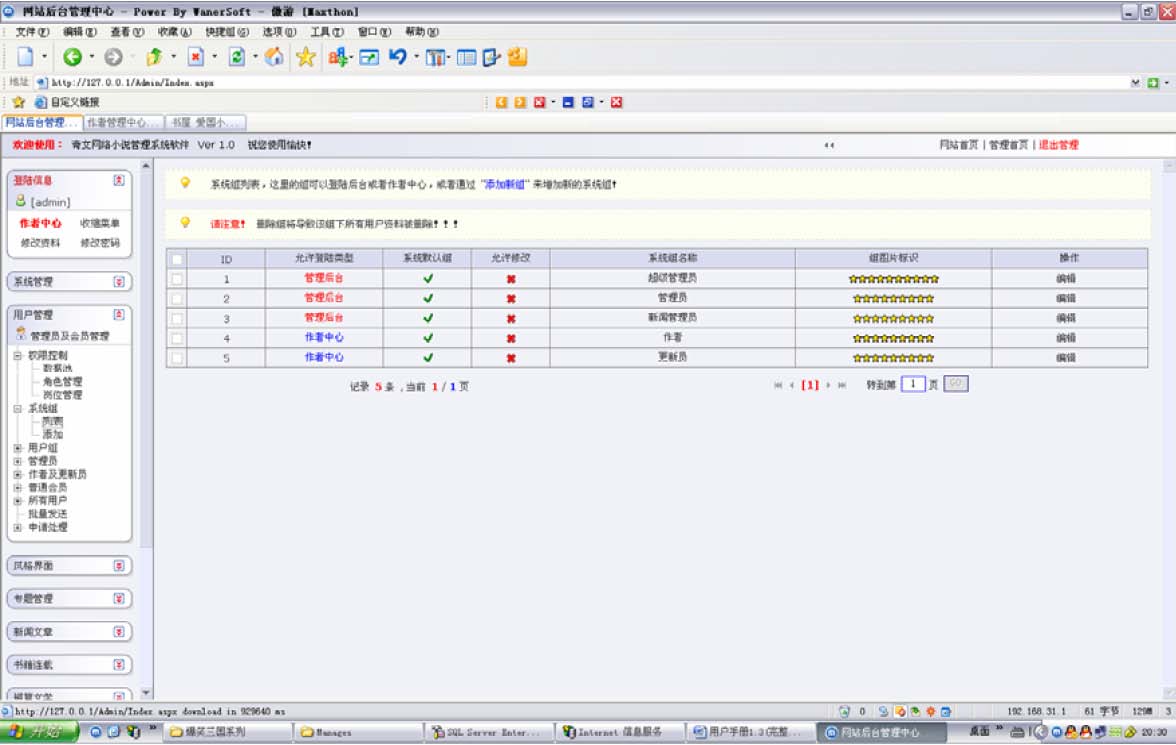Click the star icon on links bar
The image size is (1176, 745).
coord(19,102)
